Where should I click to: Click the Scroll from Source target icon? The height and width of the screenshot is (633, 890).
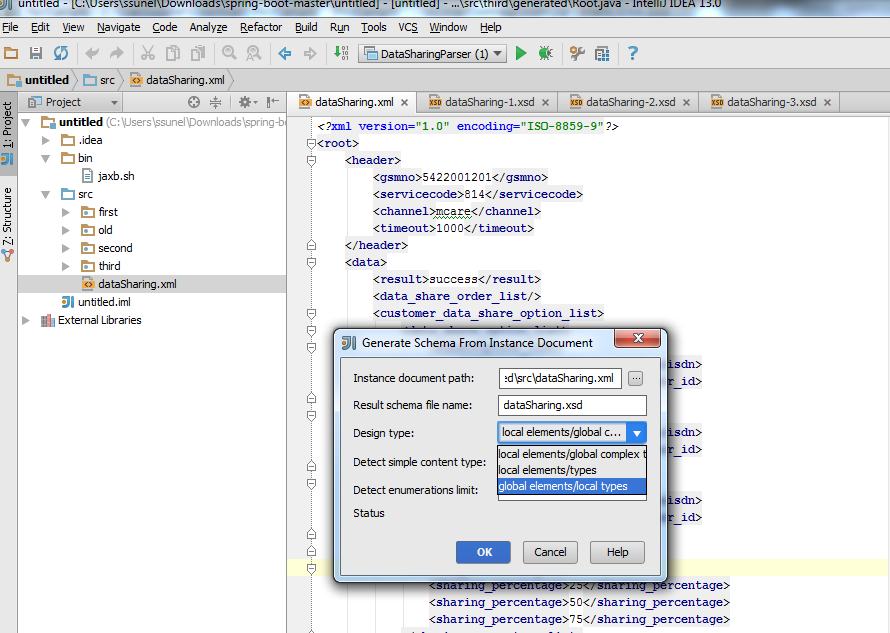pos(194,101)
